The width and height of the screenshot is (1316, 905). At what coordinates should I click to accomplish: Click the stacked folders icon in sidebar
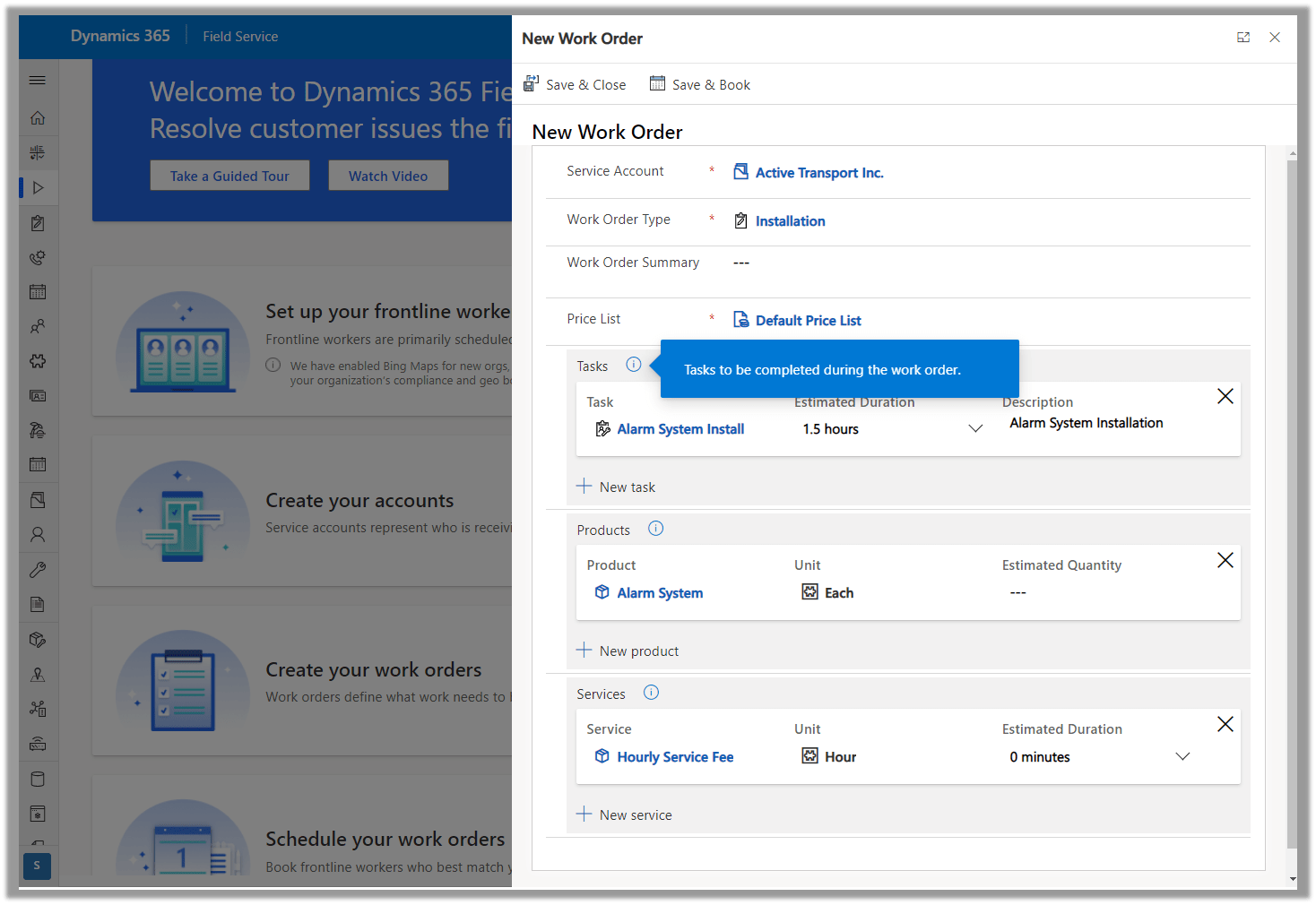tap(38, 500)
